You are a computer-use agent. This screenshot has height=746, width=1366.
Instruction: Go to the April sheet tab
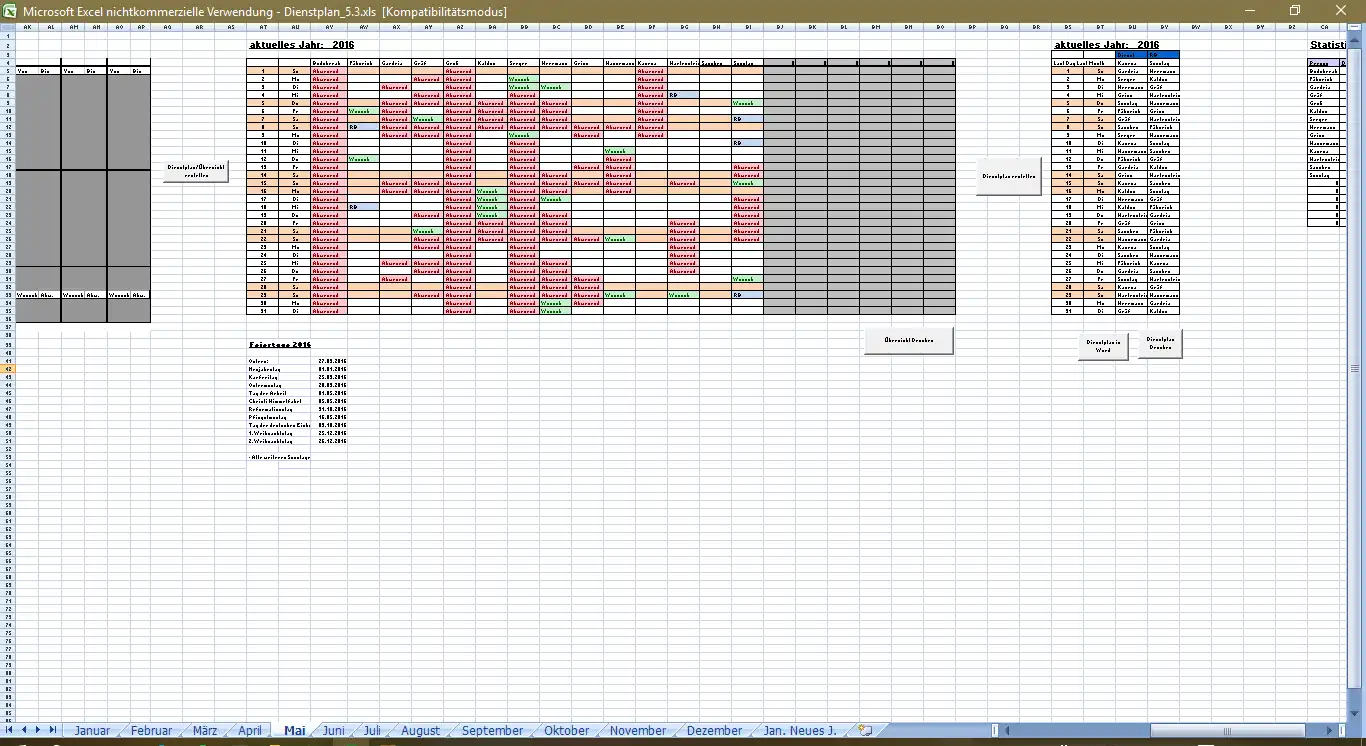click(250, 731)
